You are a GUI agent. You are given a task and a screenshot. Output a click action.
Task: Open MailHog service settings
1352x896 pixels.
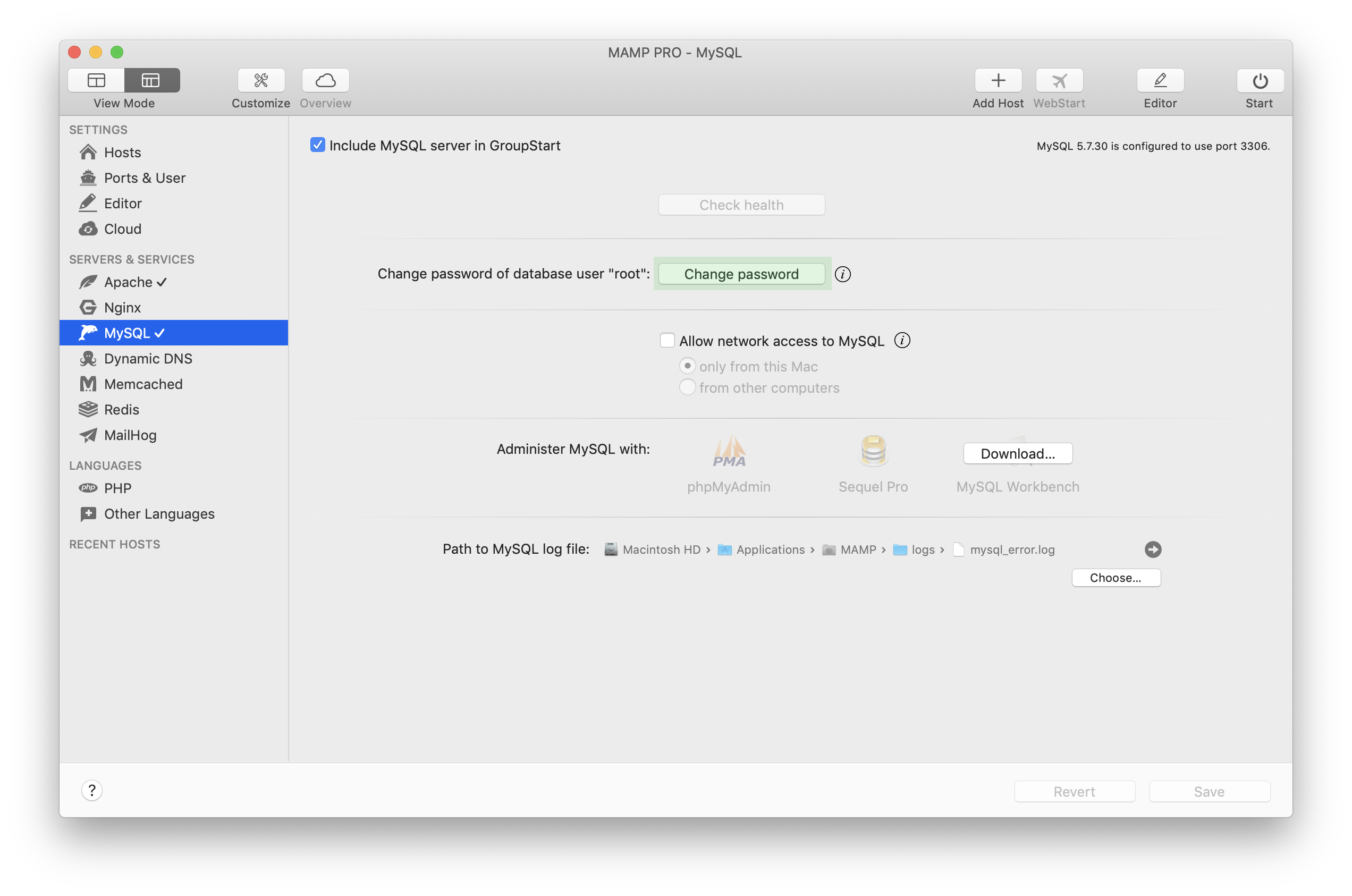pos(174,435)
